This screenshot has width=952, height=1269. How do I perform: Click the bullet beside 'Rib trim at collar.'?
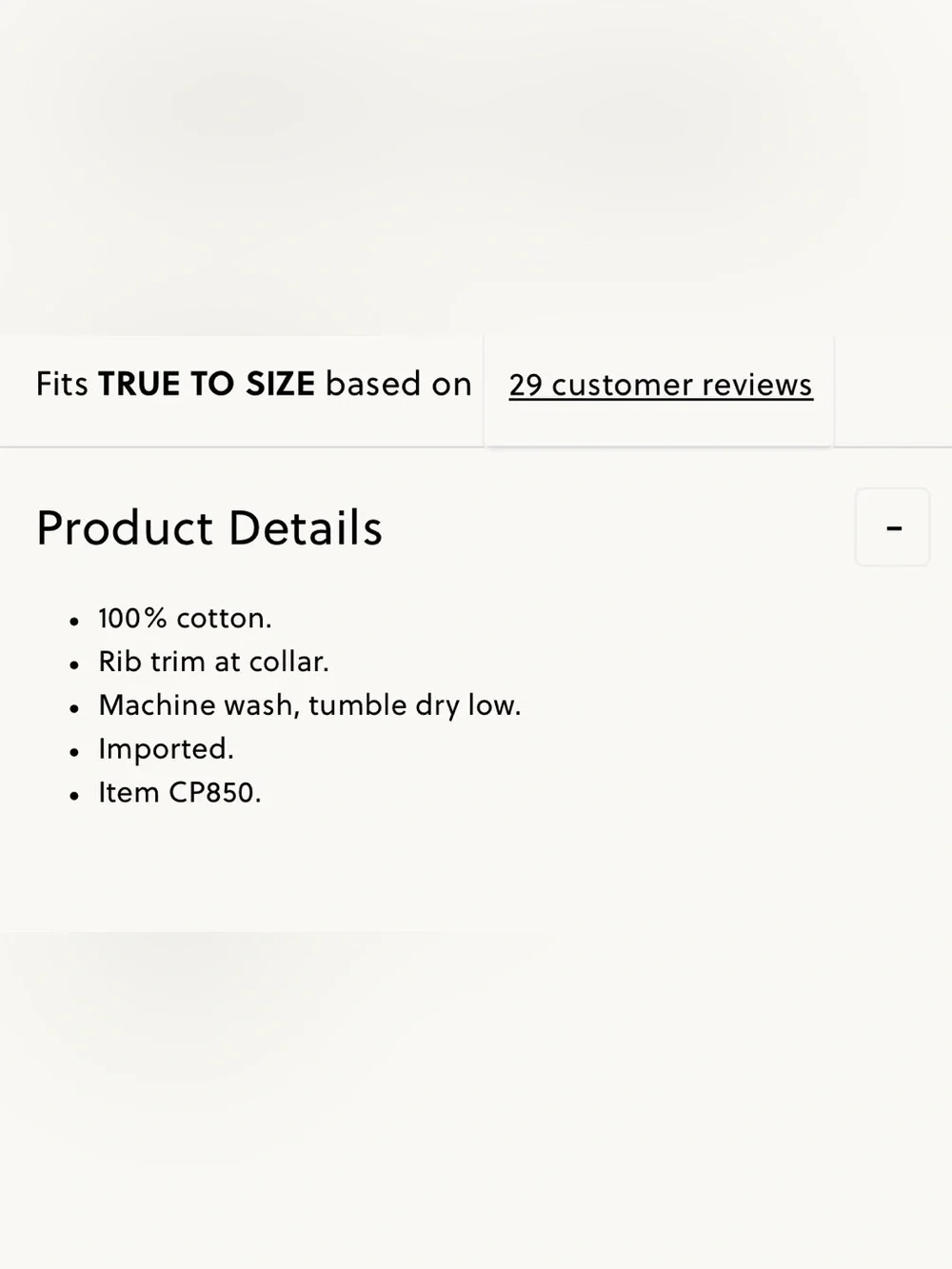pyautogui.click(x=74, y=665)
